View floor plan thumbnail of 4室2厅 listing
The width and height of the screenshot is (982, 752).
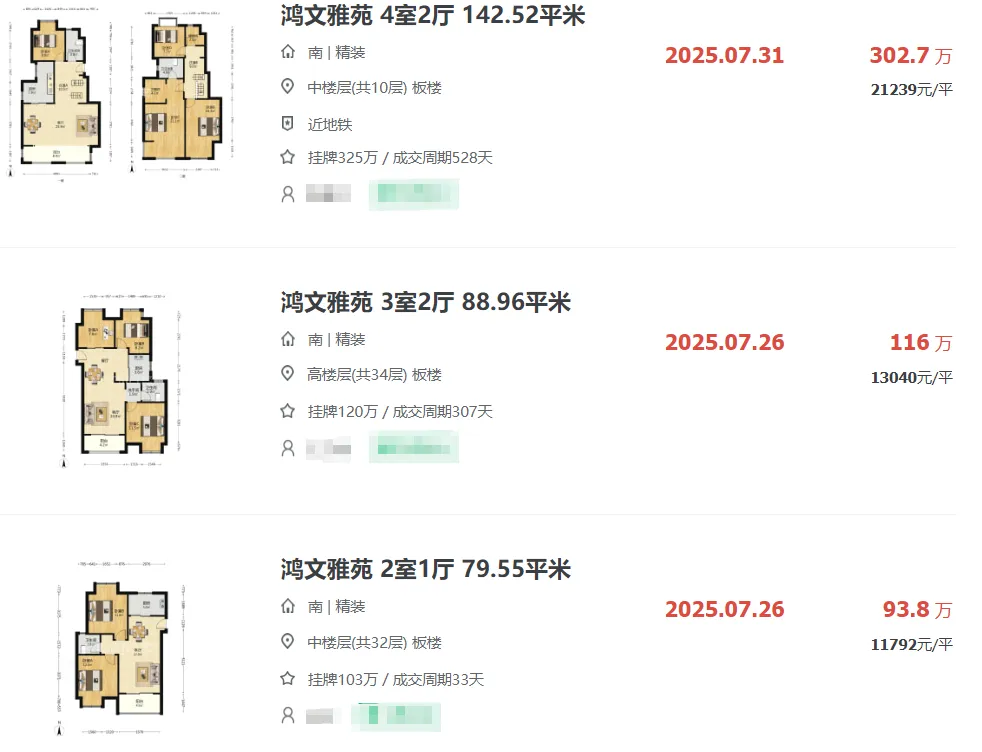(121, 95)
